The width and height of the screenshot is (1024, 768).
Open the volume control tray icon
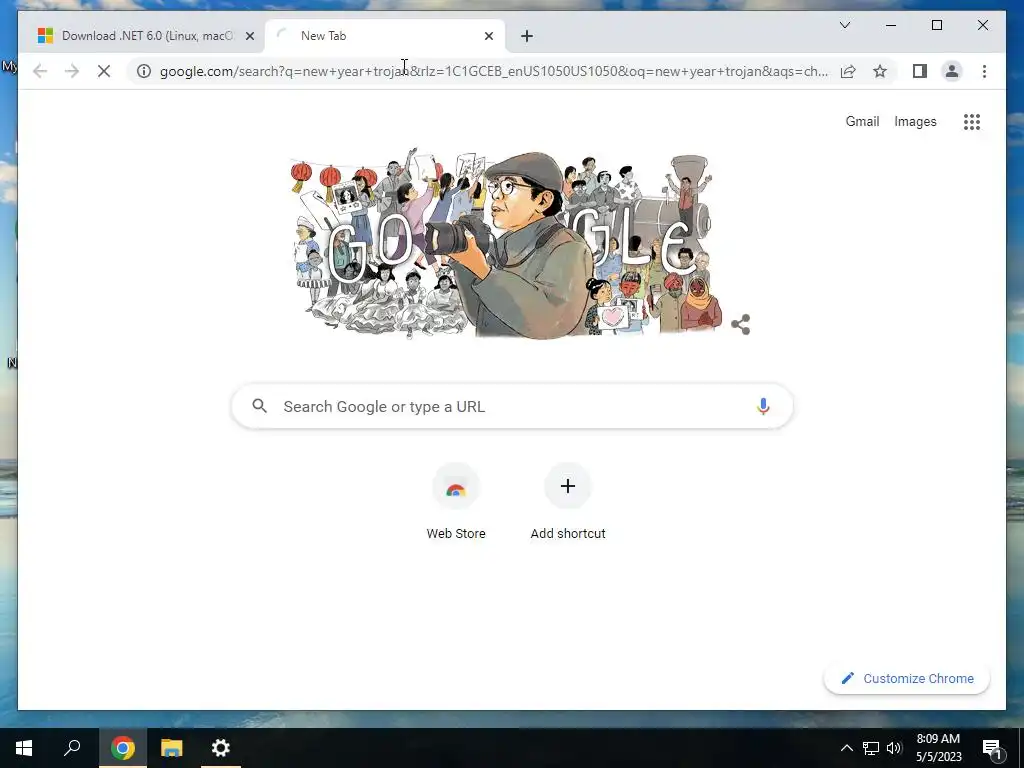(894, 748)
